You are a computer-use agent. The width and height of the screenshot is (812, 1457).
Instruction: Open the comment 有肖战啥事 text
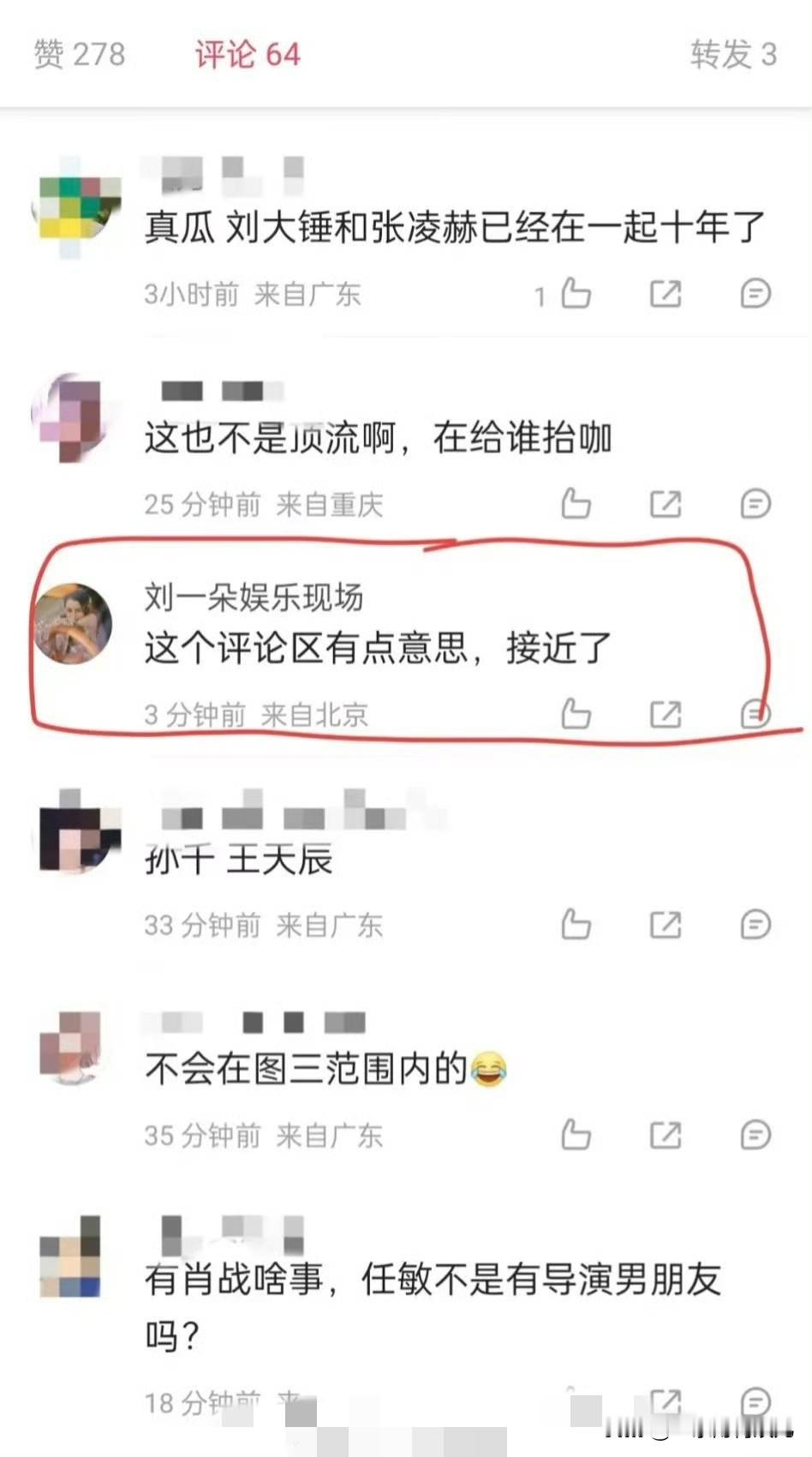coord(433,1306)
